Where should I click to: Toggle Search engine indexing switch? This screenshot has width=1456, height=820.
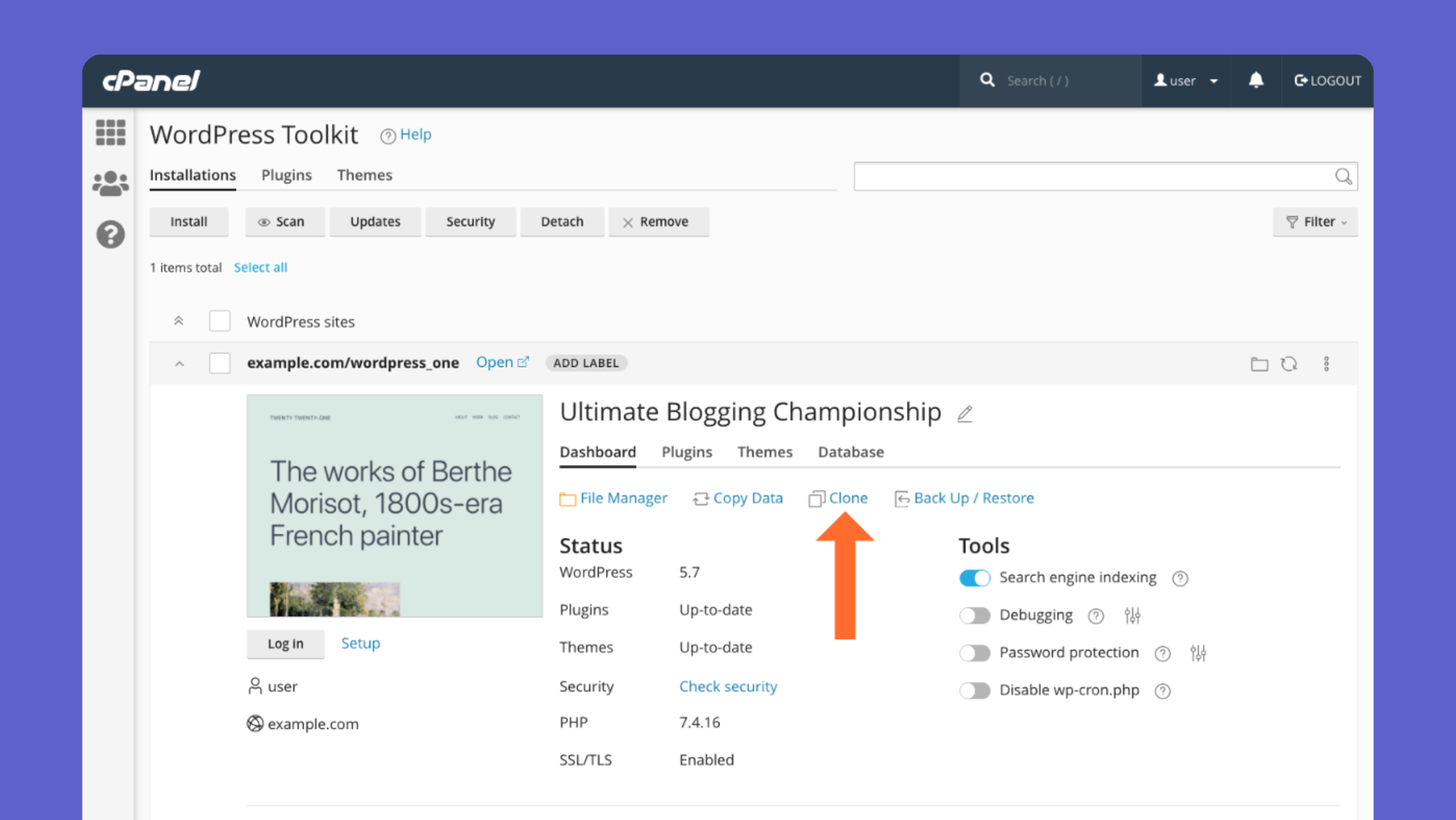[x=974, y=577]
